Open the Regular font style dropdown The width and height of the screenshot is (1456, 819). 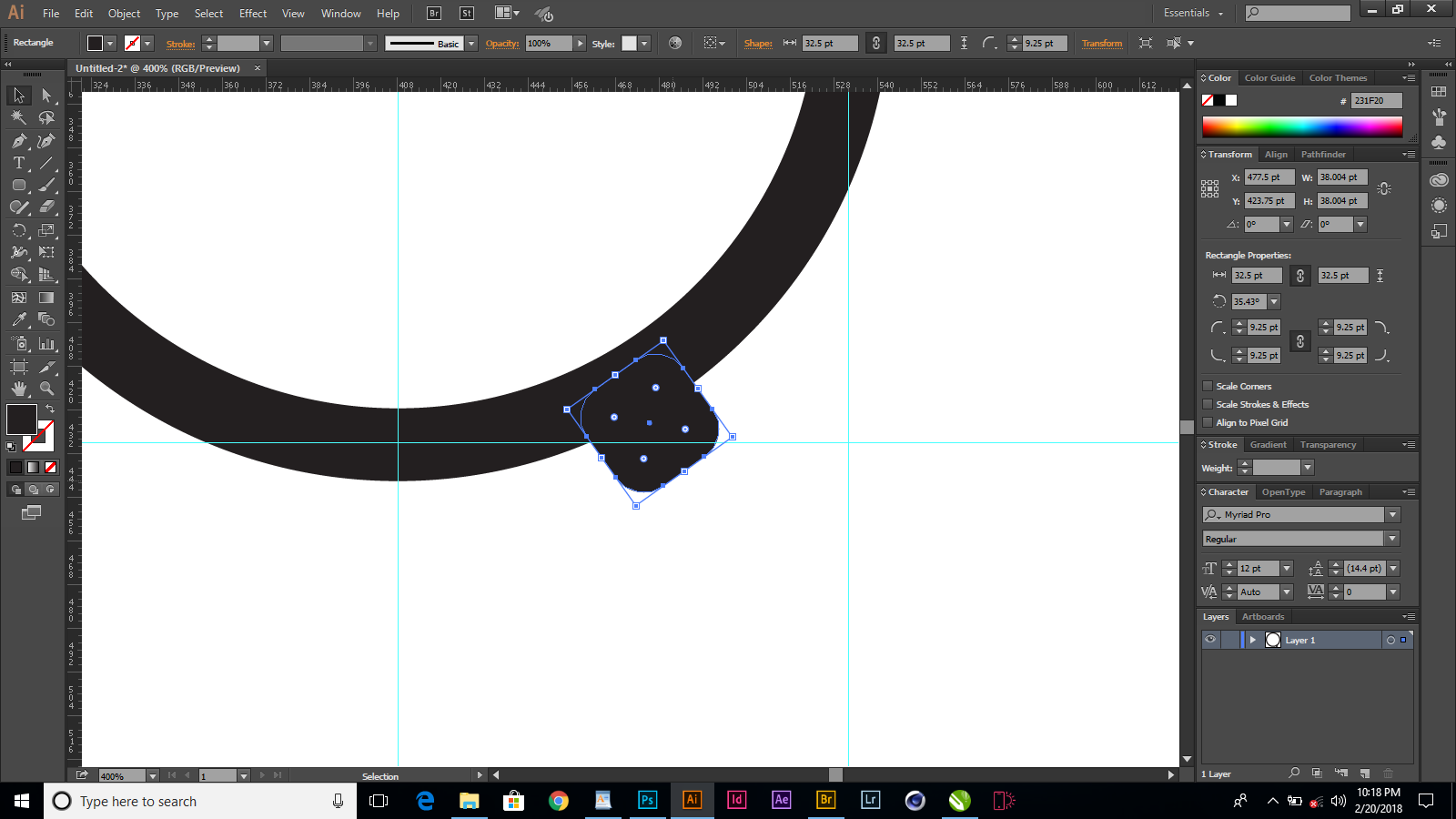(x=1392, y=539)
